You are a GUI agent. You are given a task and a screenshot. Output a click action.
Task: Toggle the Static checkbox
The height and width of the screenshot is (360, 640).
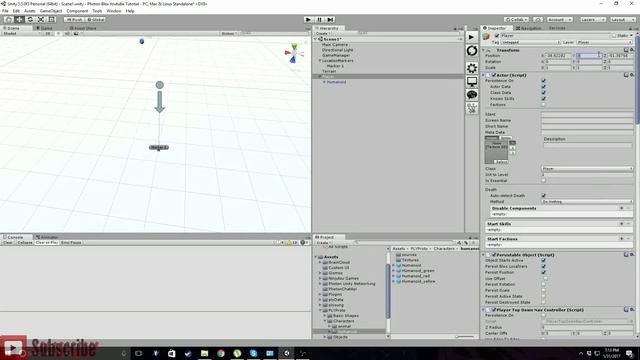pos(613,36)
